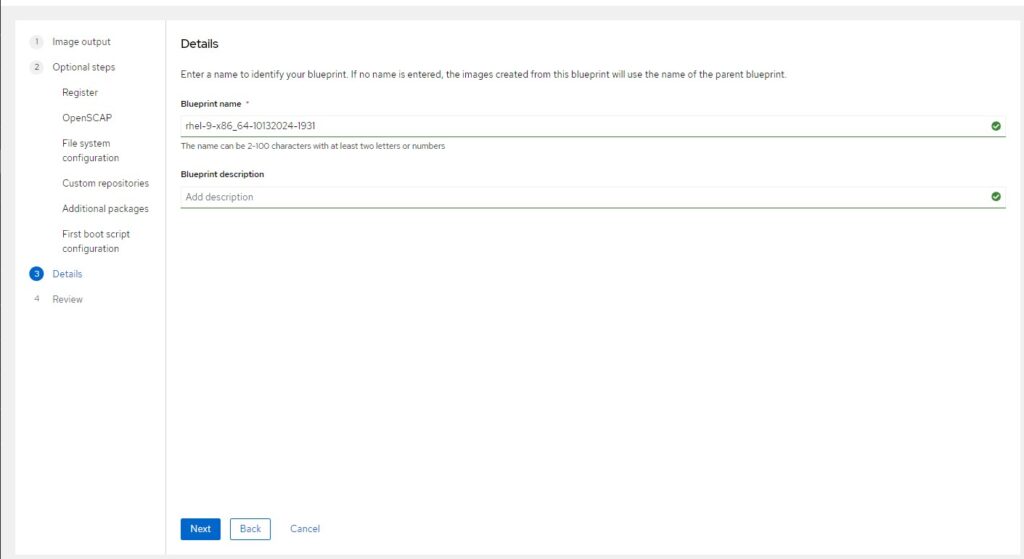Click the blue step 3 indicator icon
Image resolution: width=1024 pixels, height=559 pixels.
[x=37, y=274]
